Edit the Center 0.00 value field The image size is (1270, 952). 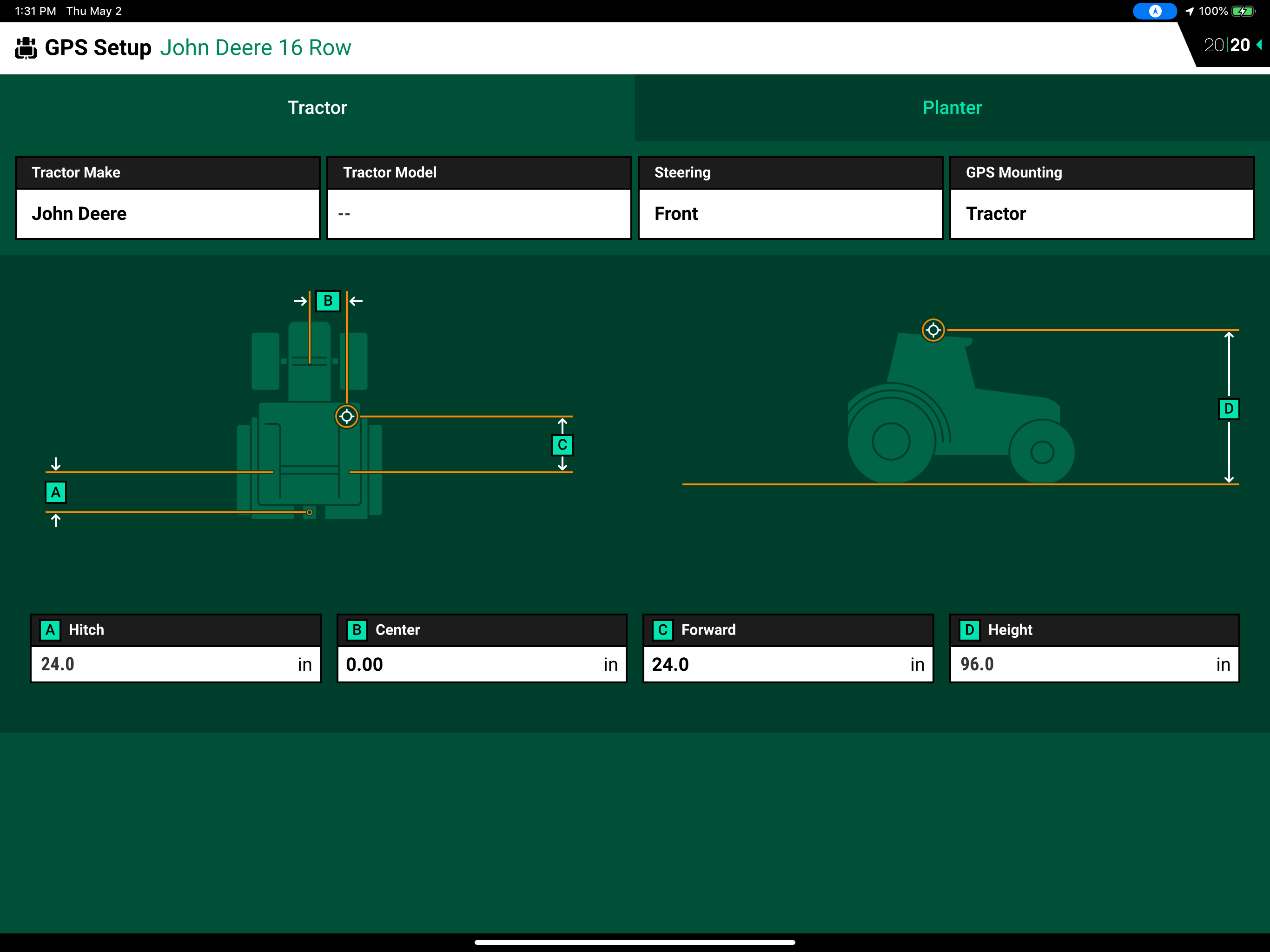click(x=482, y=664)
